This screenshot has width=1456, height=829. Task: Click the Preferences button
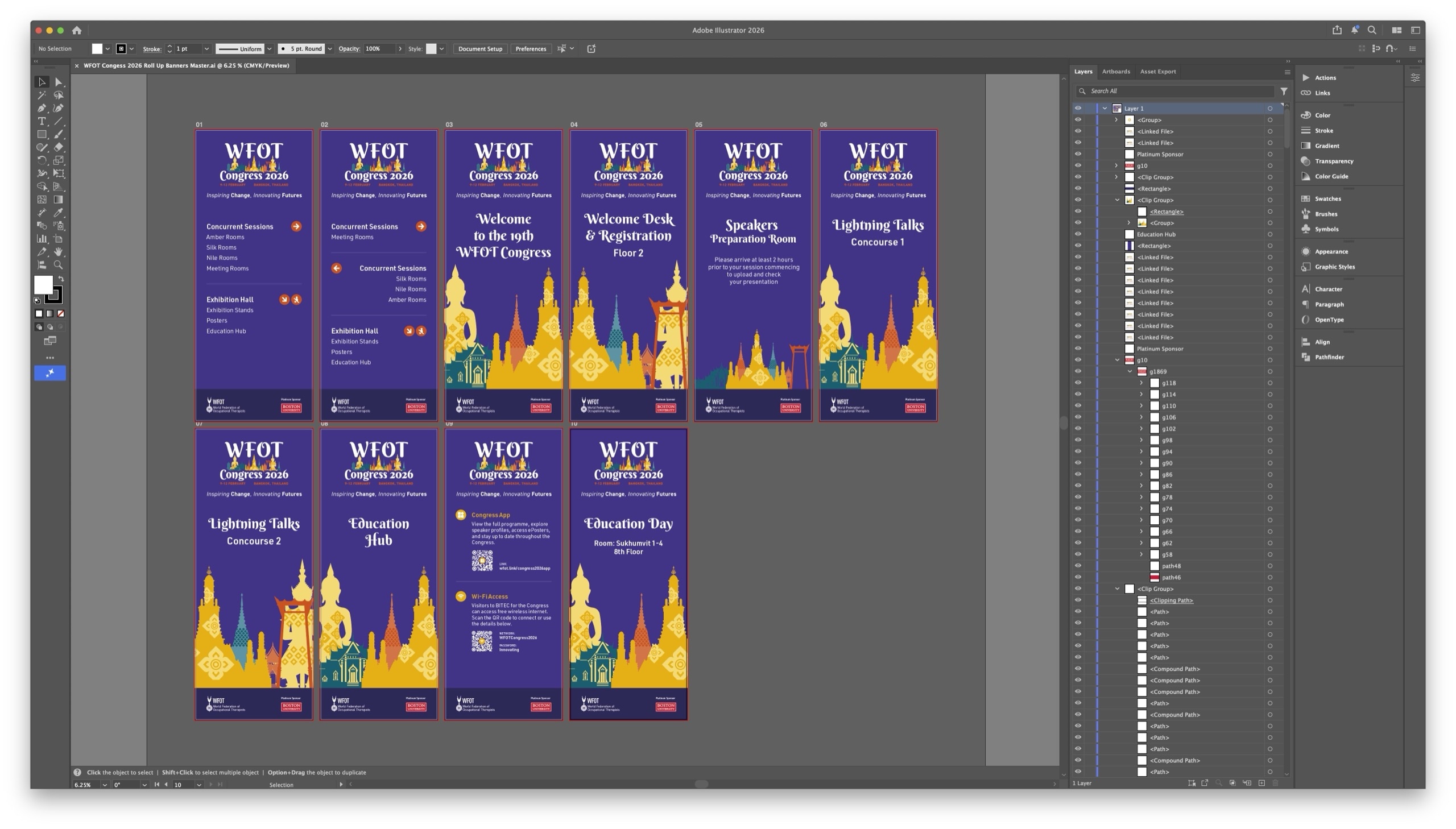530,49
